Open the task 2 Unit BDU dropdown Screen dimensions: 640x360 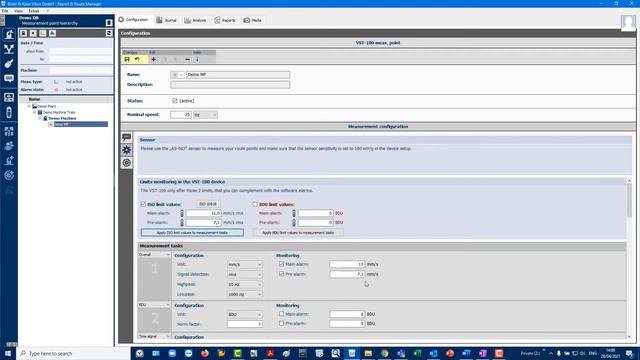tap(244, 315)
